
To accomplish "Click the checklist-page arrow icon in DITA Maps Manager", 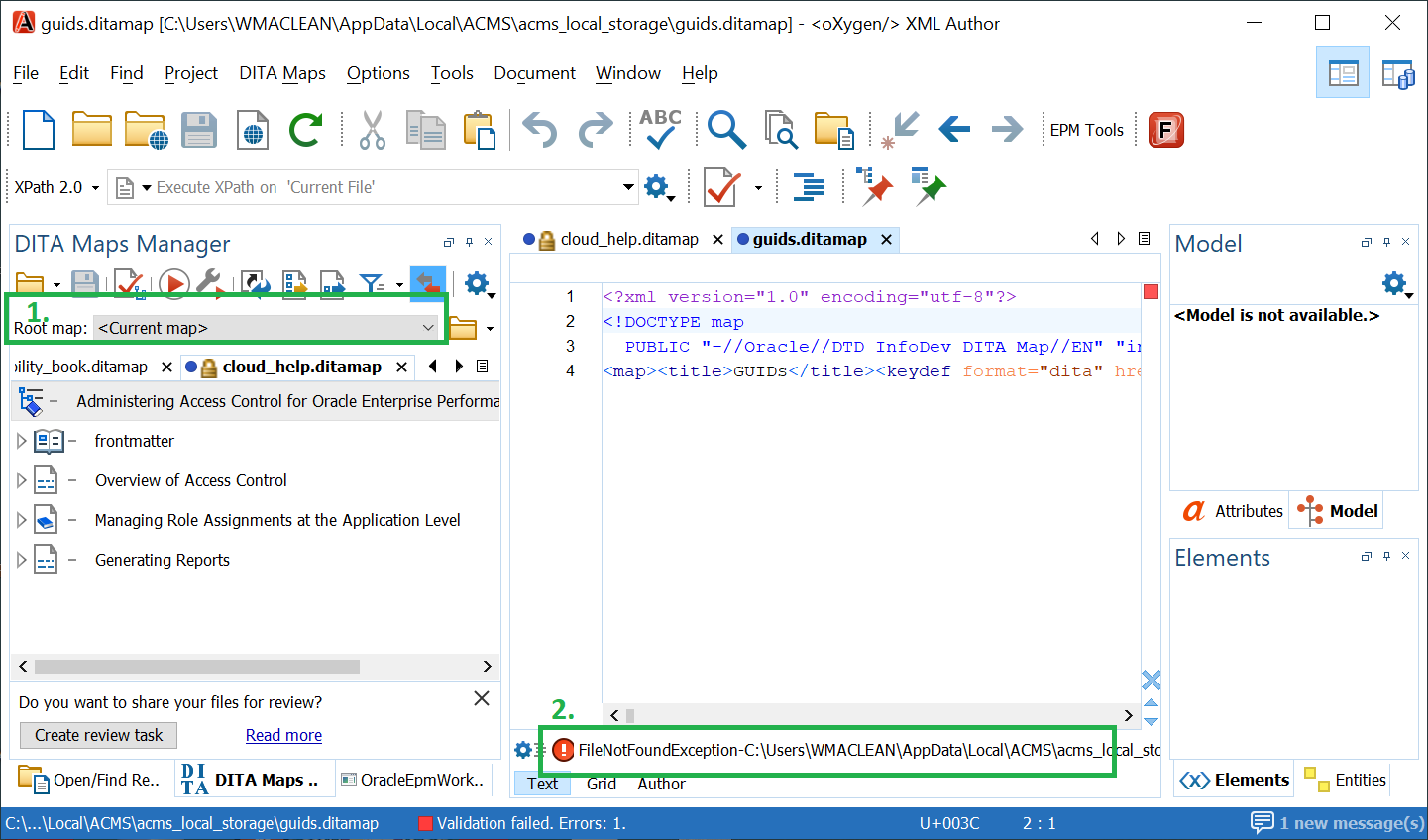I will 294,285.
